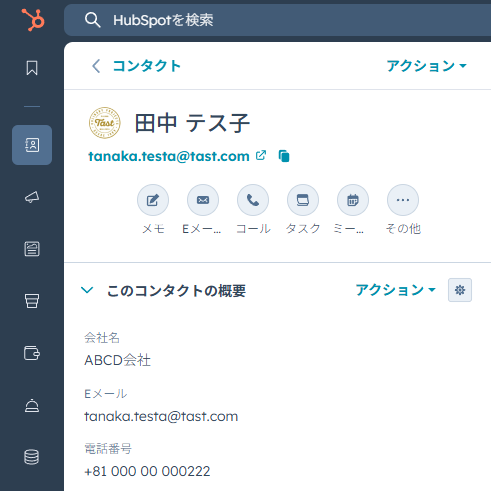Open overview section gear settings
This screenshot has width=491, height=491.
click(460, 290)
